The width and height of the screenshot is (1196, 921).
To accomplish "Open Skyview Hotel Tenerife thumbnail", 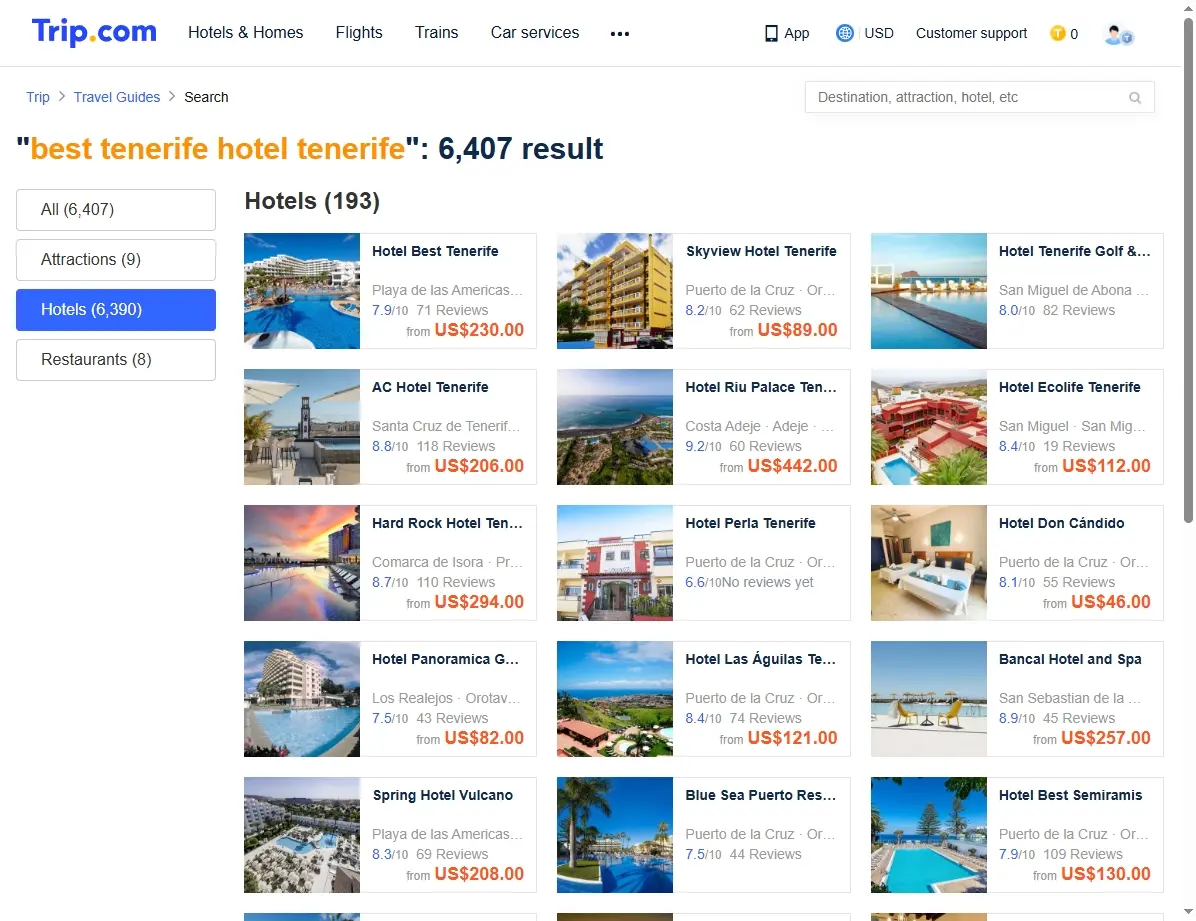I will [x=615, y=291].
